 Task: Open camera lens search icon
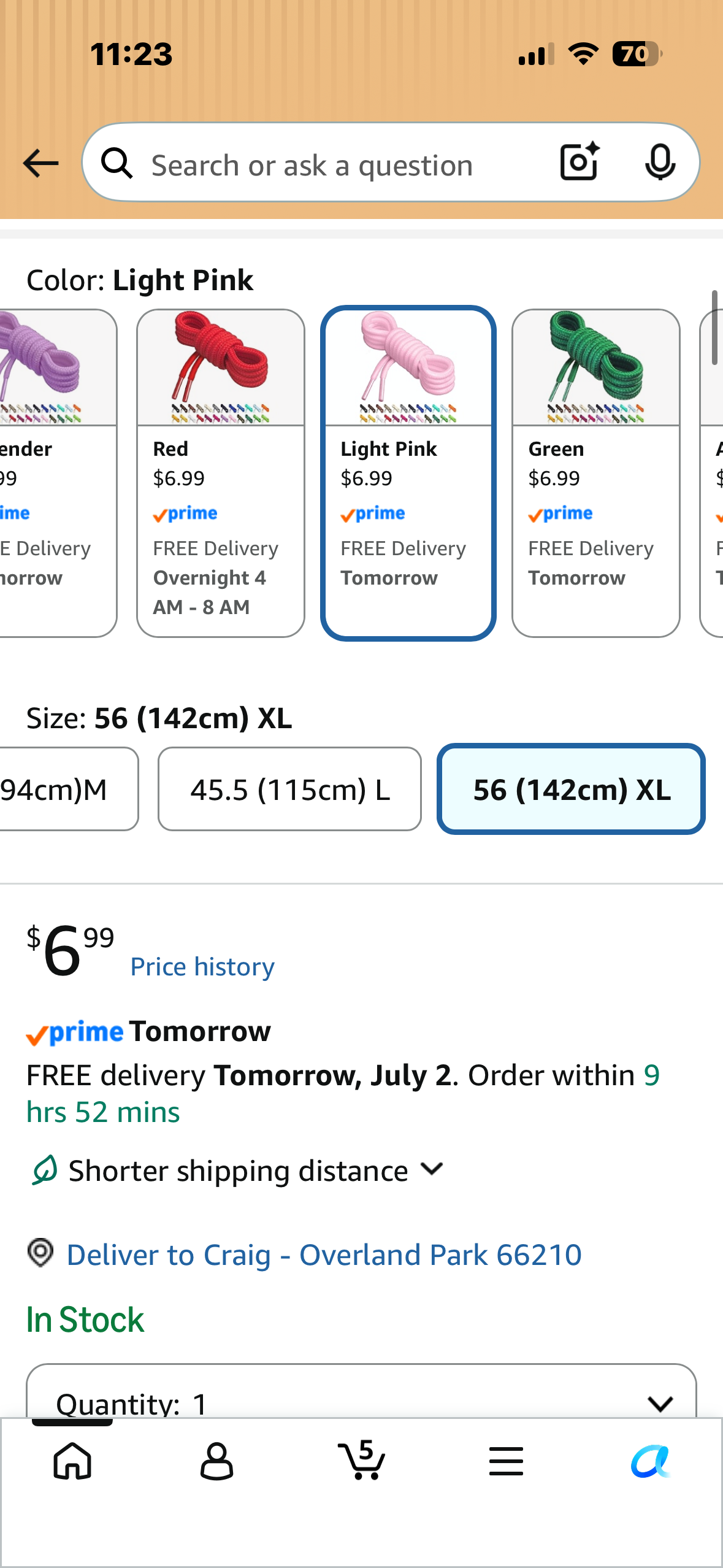tap(580, 162)
